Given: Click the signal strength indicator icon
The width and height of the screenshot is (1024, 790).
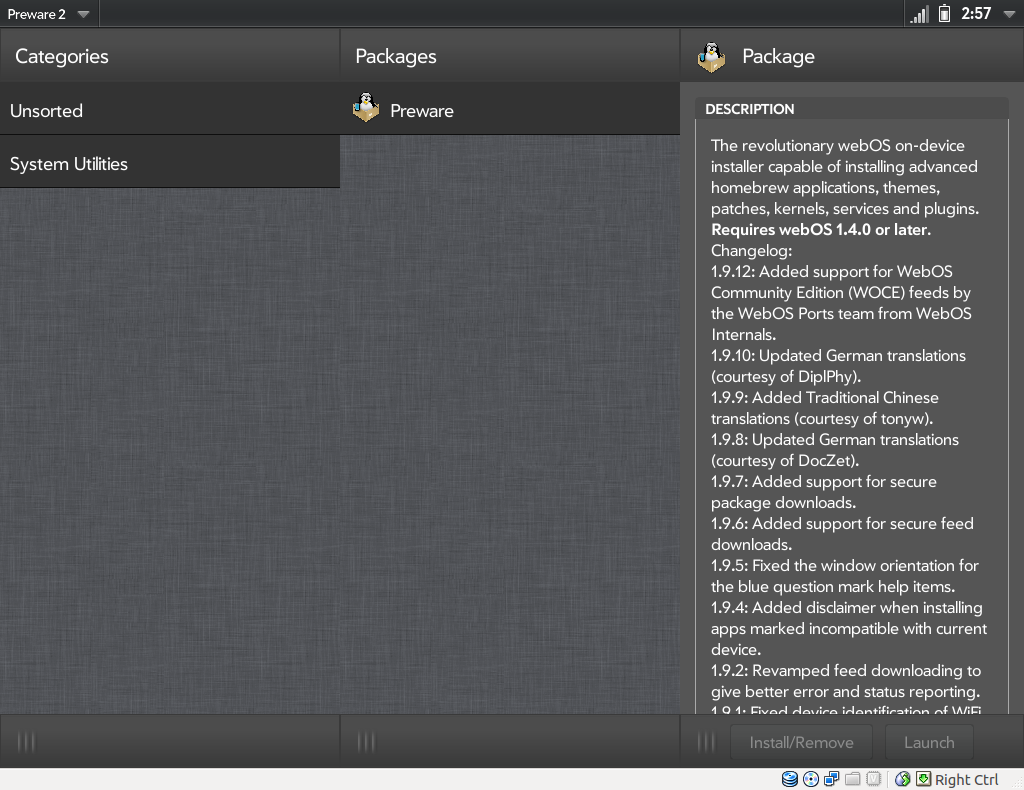Looking at the screenshot, I should (918, 14).
